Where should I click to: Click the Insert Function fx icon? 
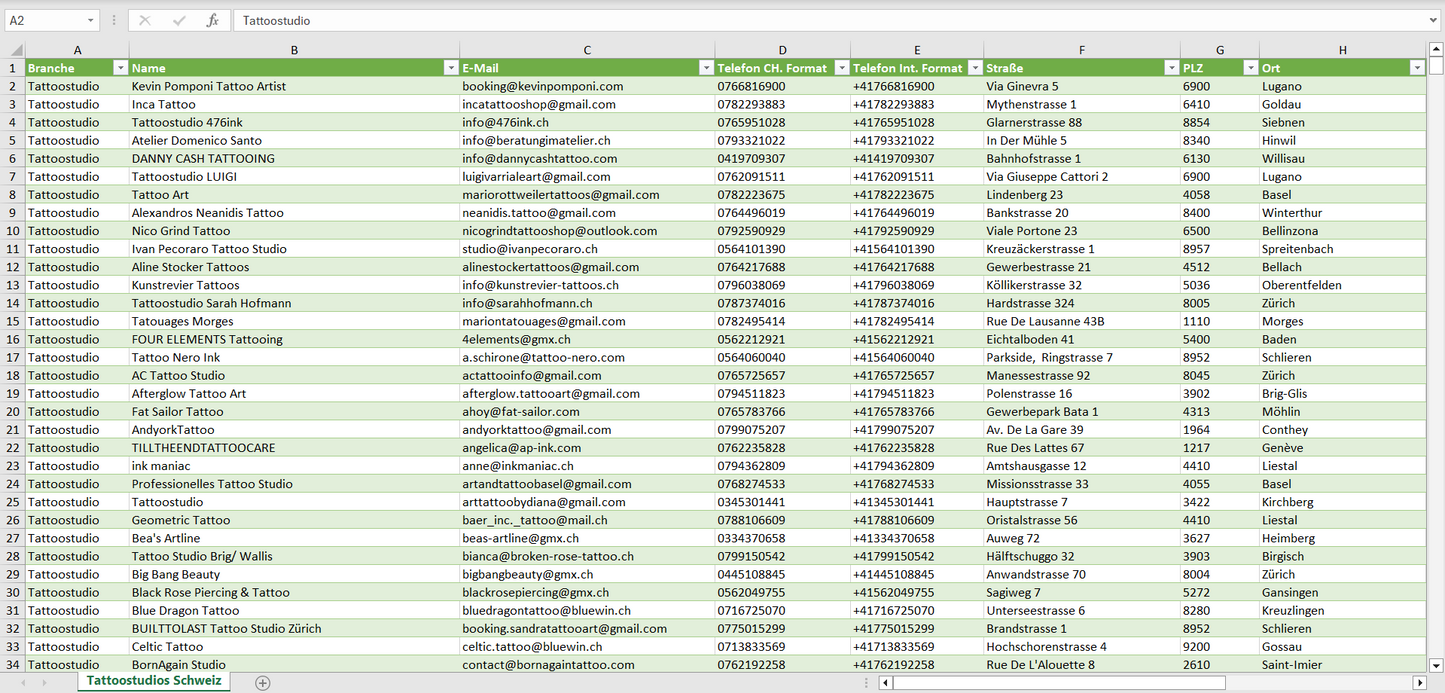pos(212,20)
